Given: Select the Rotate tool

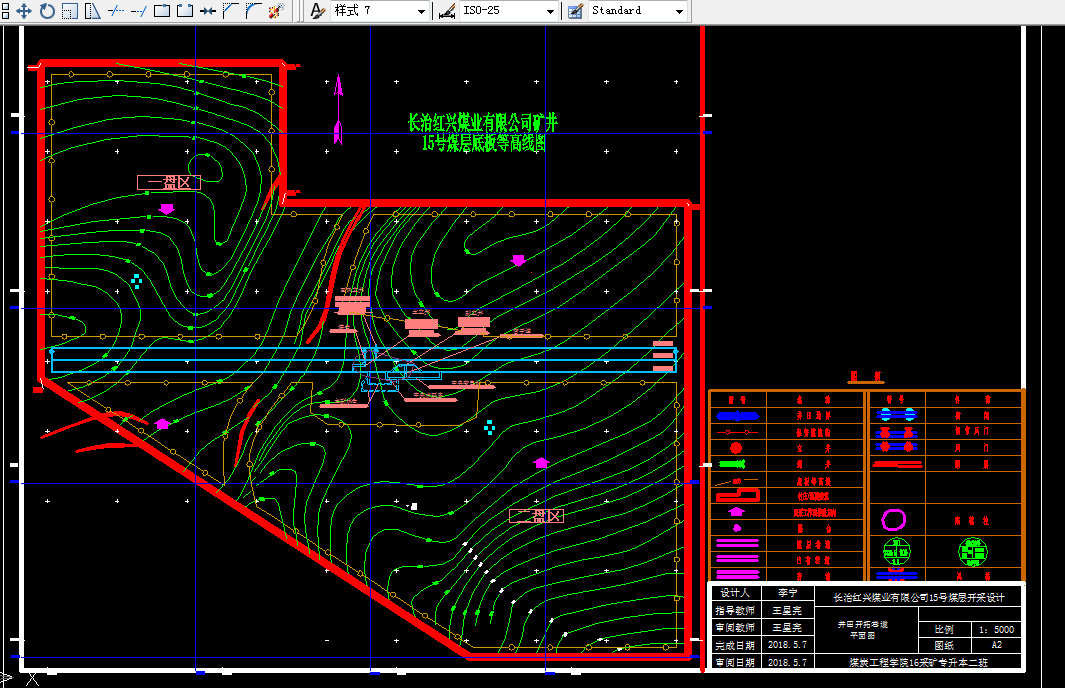Looking at the screenshot, I should point(47,11).
